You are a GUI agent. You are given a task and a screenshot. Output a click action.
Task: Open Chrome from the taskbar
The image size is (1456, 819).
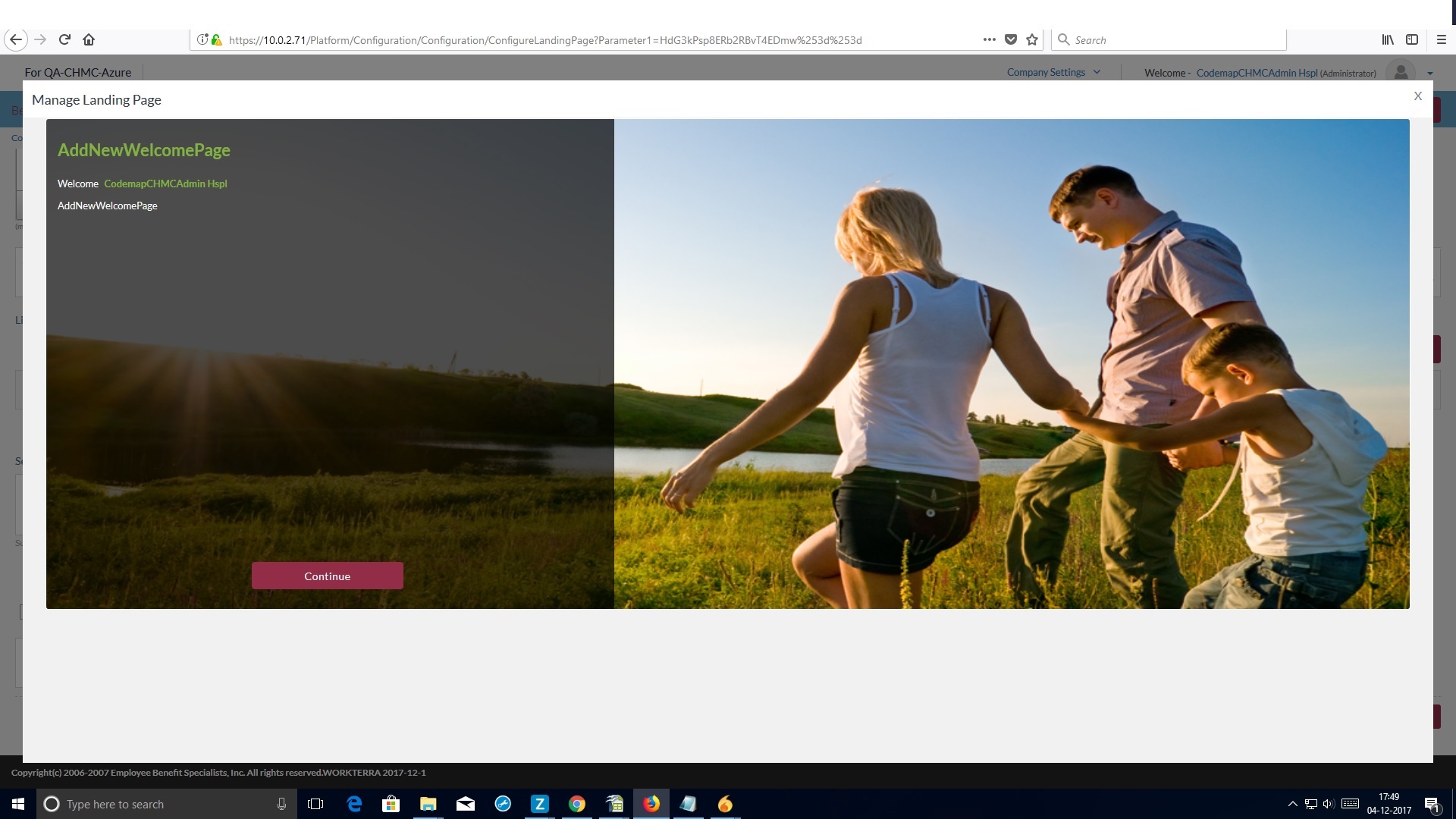click(577, 804)
